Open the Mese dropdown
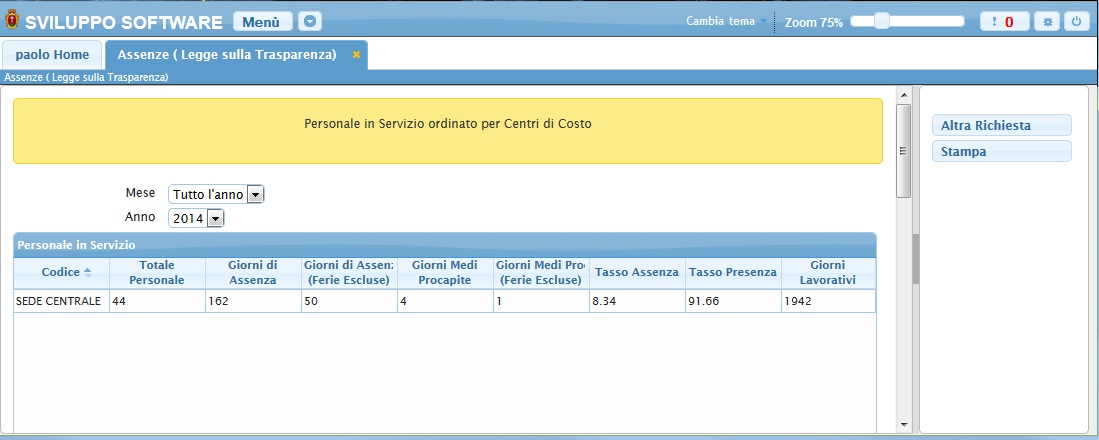The height and width of the screenshot is (440, 1099). pos(255,194)
